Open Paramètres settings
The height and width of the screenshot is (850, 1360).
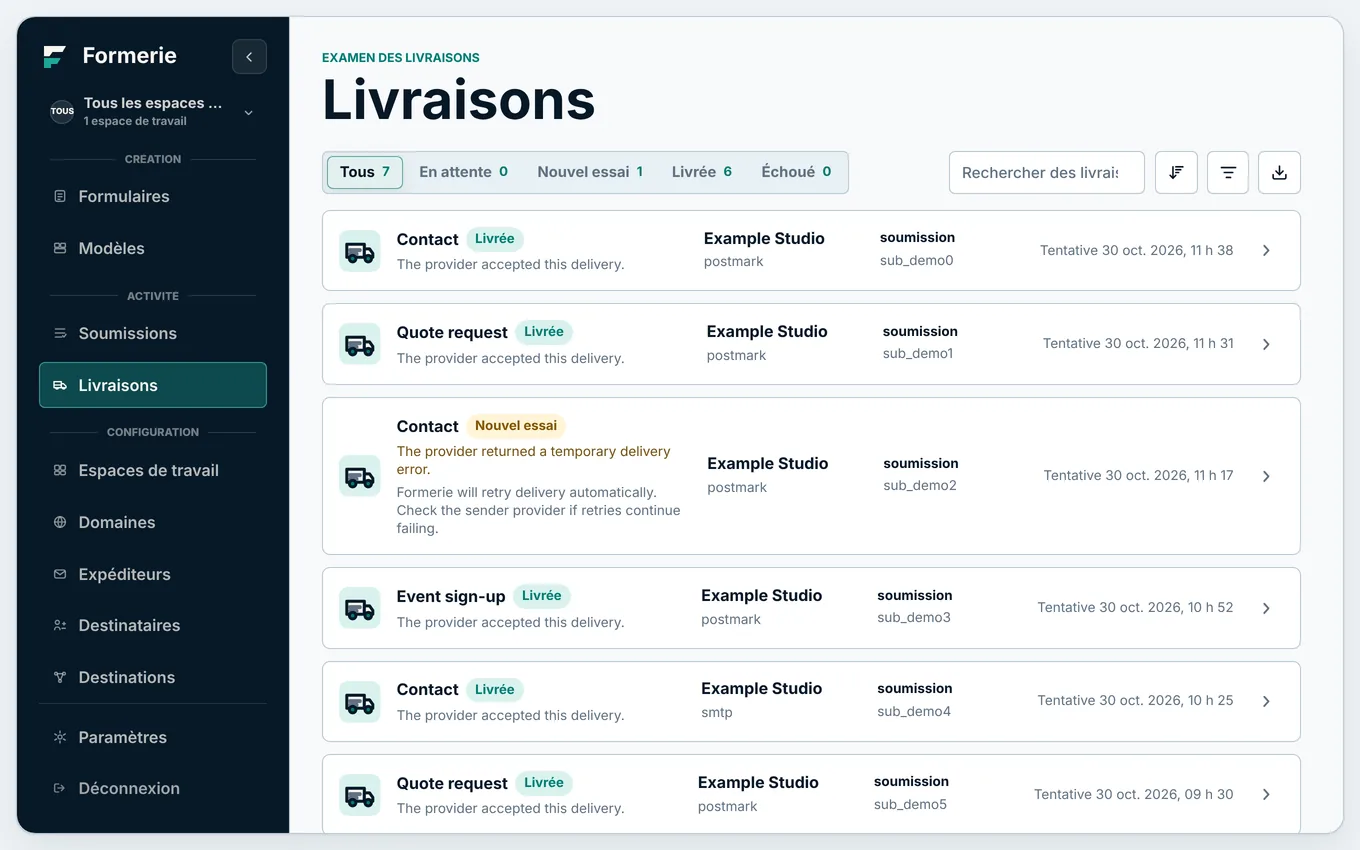pos(153,737)
